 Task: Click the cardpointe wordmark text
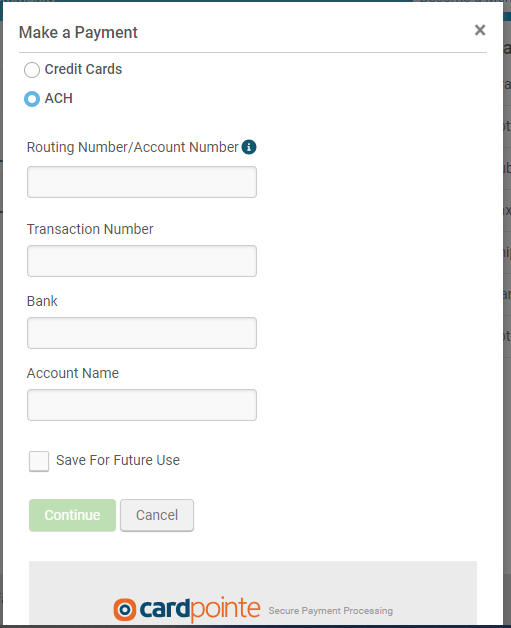click(200, 609)
